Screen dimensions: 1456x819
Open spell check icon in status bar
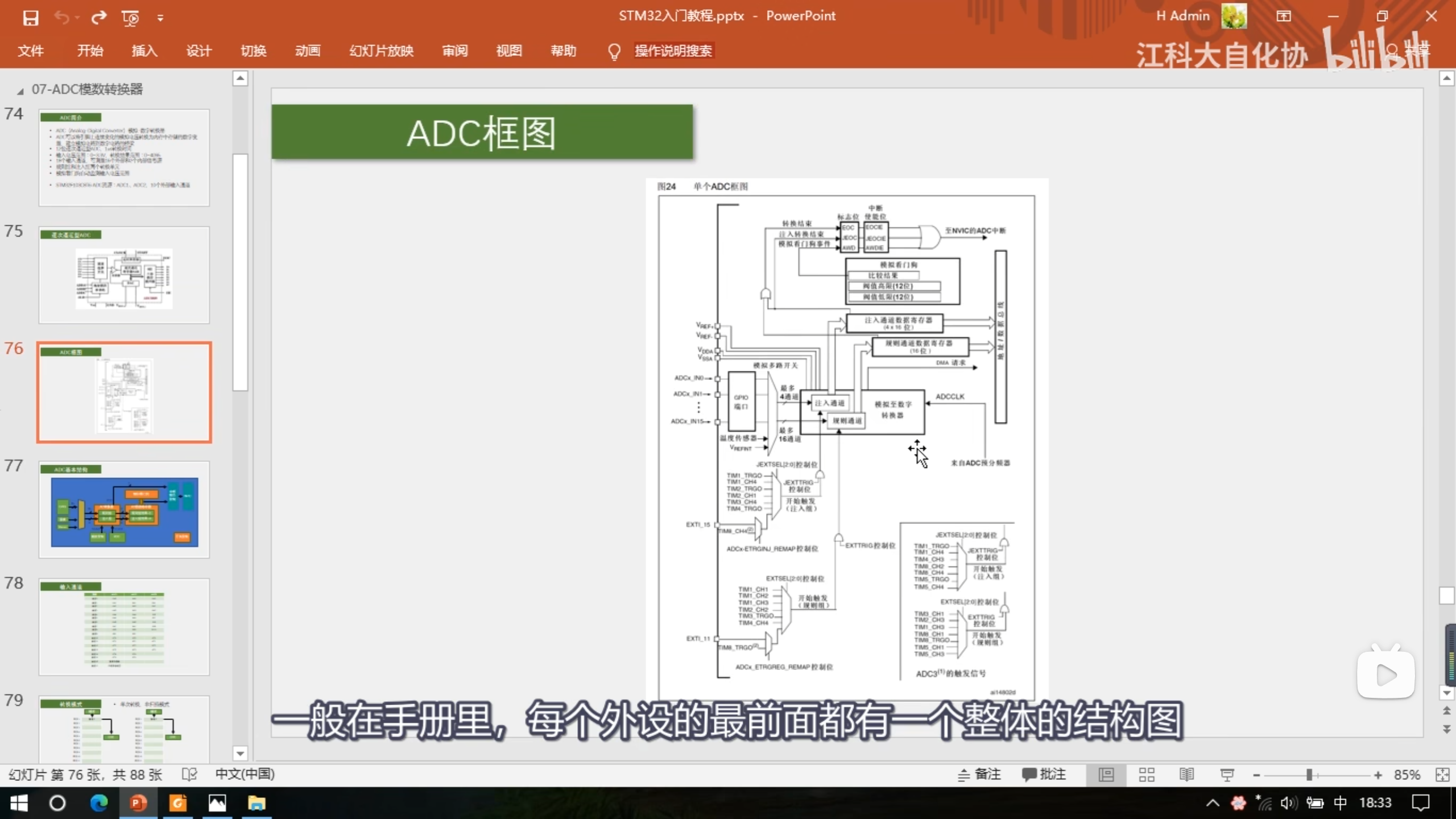[189, 775]
